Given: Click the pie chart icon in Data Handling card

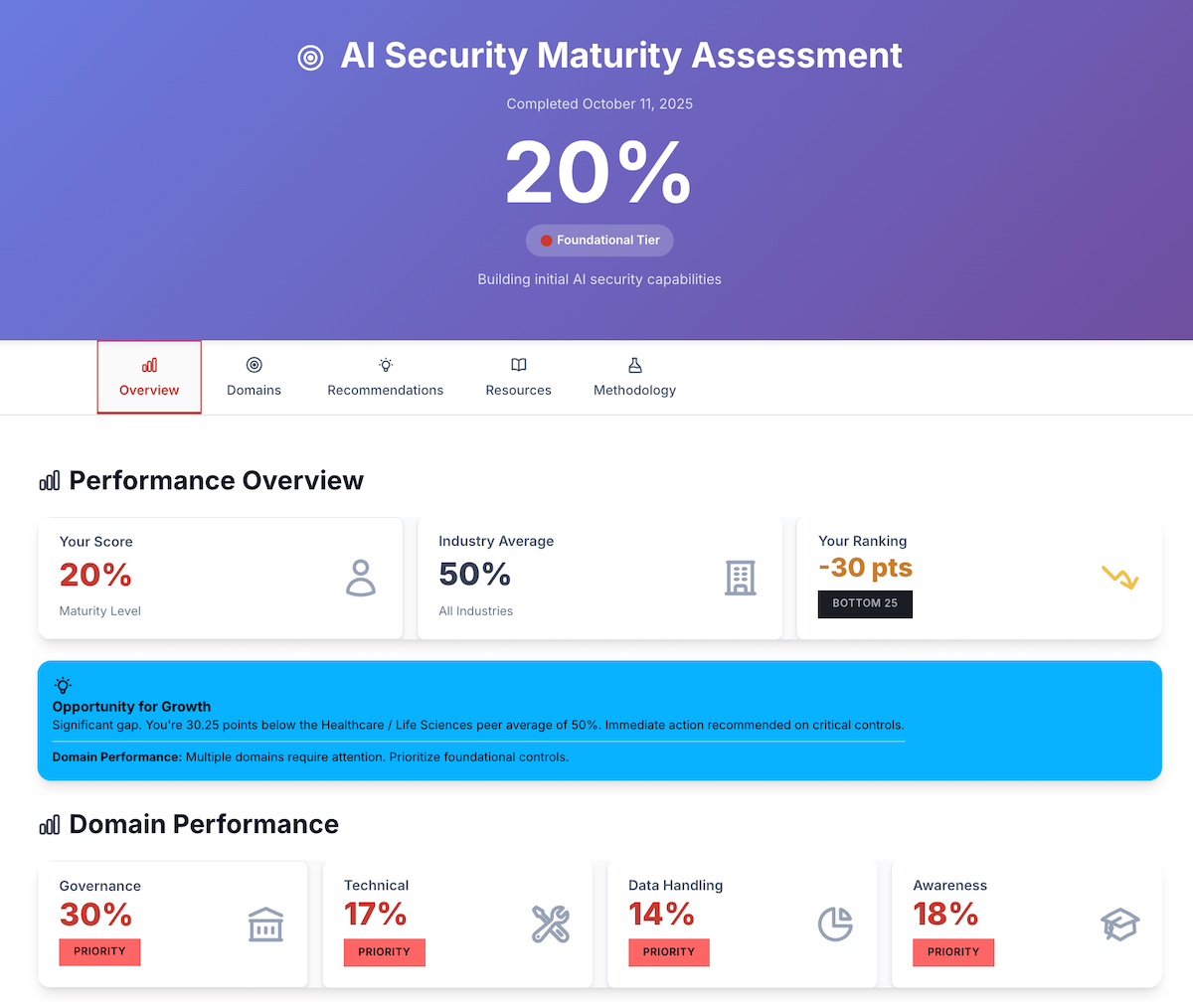Looking at the screenshot, I should pyautogui.click(x=835, y=924).
